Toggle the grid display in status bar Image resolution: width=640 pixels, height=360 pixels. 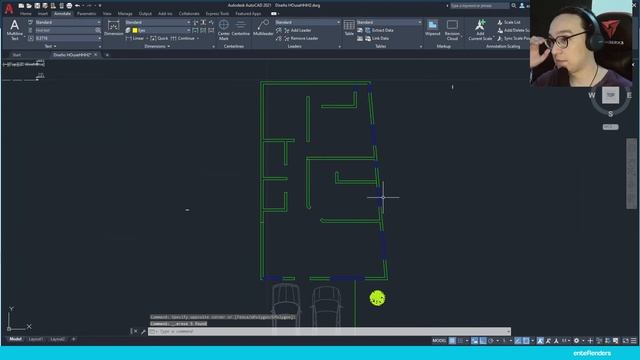coord(452,340)
